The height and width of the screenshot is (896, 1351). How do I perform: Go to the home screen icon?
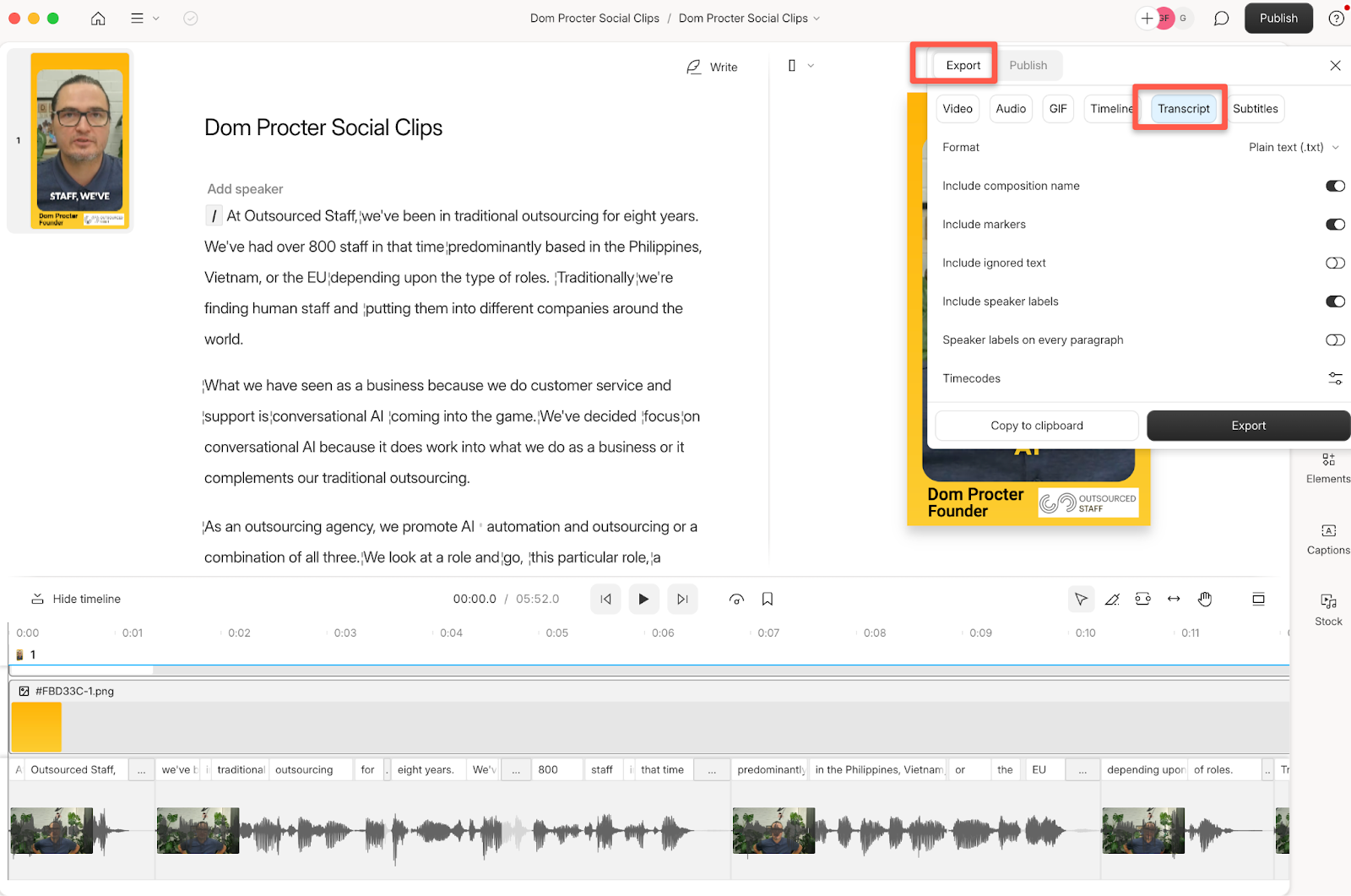[x=98, y=19]
